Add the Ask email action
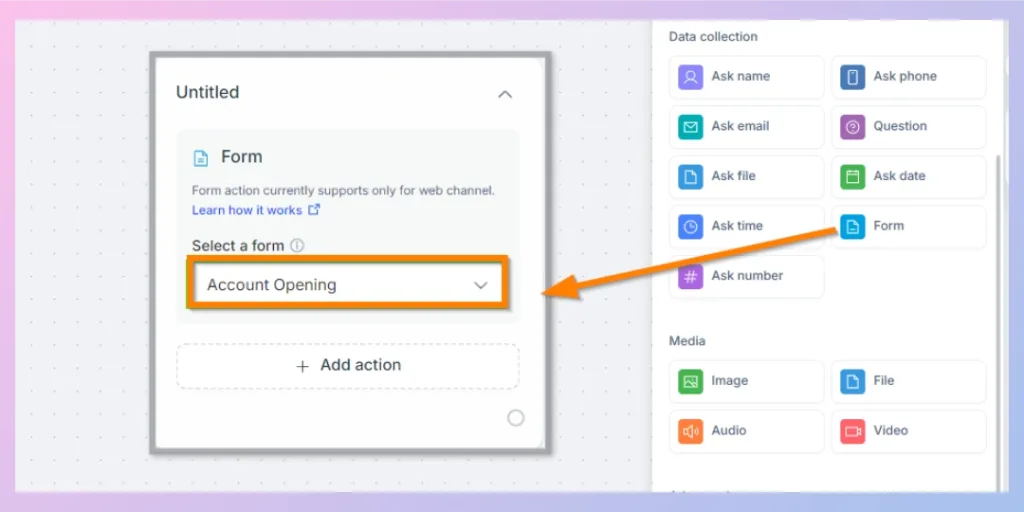 746,127
